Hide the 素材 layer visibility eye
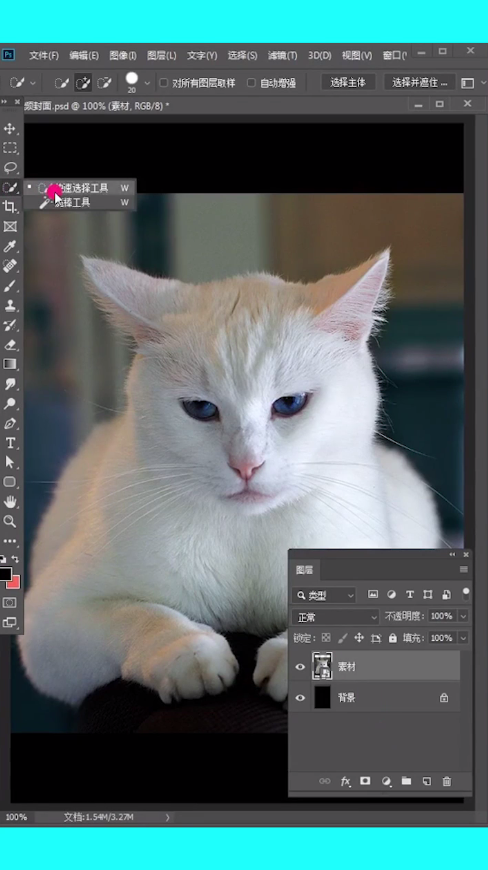This screenshot has width=488, height=870. 300,667
